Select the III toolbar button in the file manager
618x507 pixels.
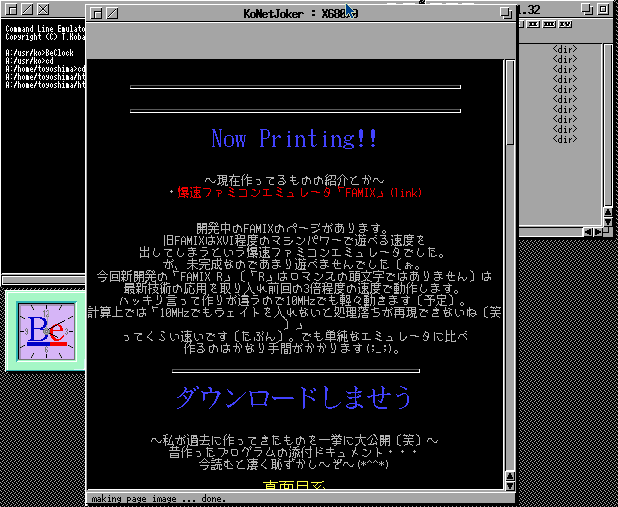(x=549, y=24)
